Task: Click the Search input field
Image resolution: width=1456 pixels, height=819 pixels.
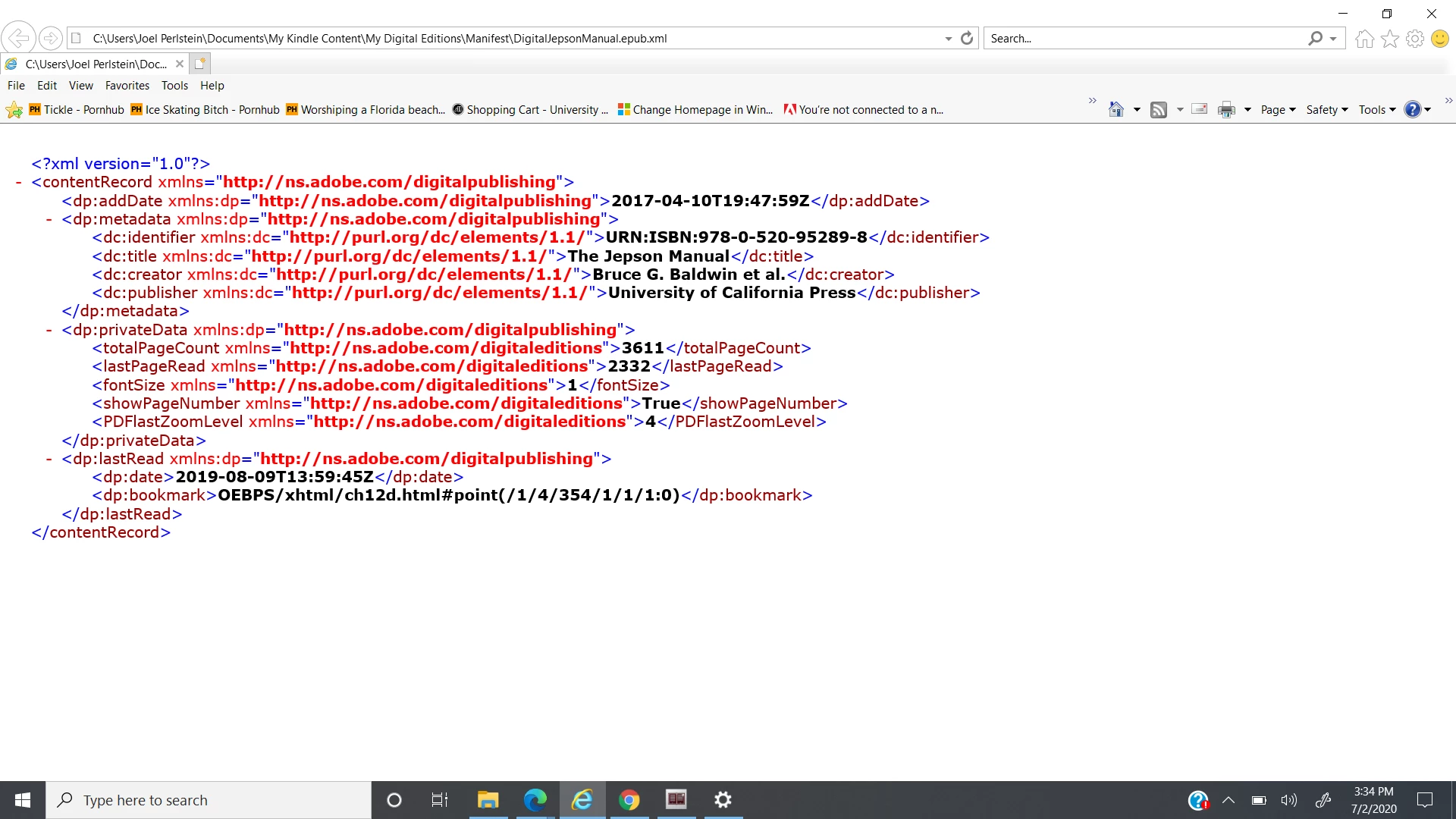Action: (1145, 39)
